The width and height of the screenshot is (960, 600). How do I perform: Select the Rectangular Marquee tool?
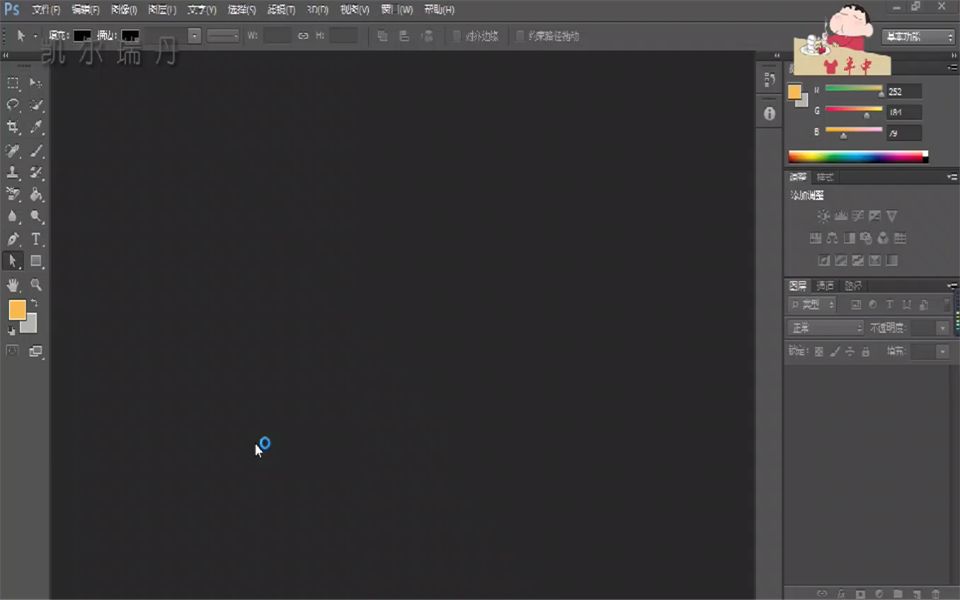(13, 82)
